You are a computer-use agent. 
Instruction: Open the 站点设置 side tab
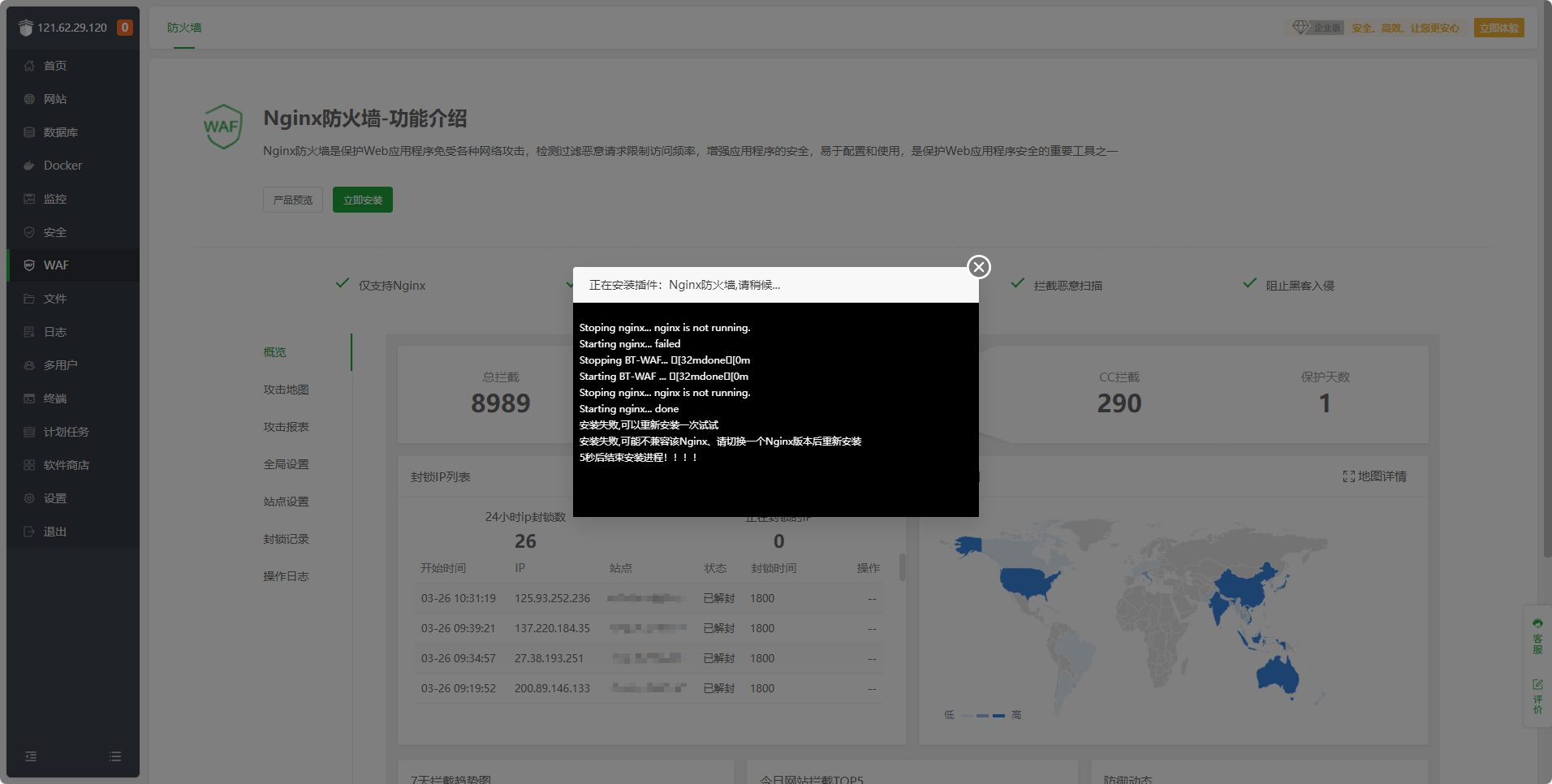(x=286, y=502)
